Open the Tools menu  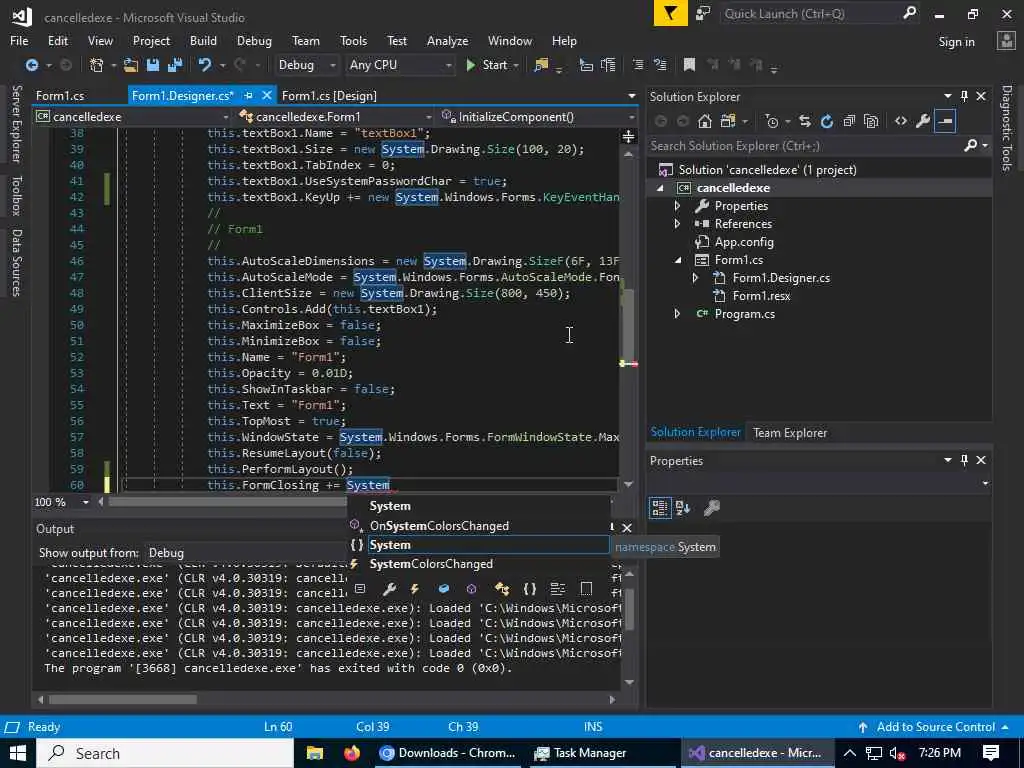(x=353, y=40)
